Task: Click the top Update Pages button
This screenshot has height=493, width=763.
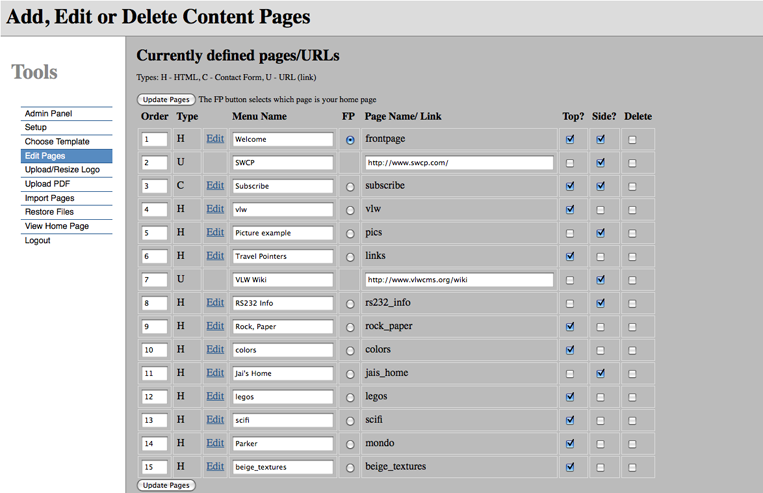Action: 166,99
